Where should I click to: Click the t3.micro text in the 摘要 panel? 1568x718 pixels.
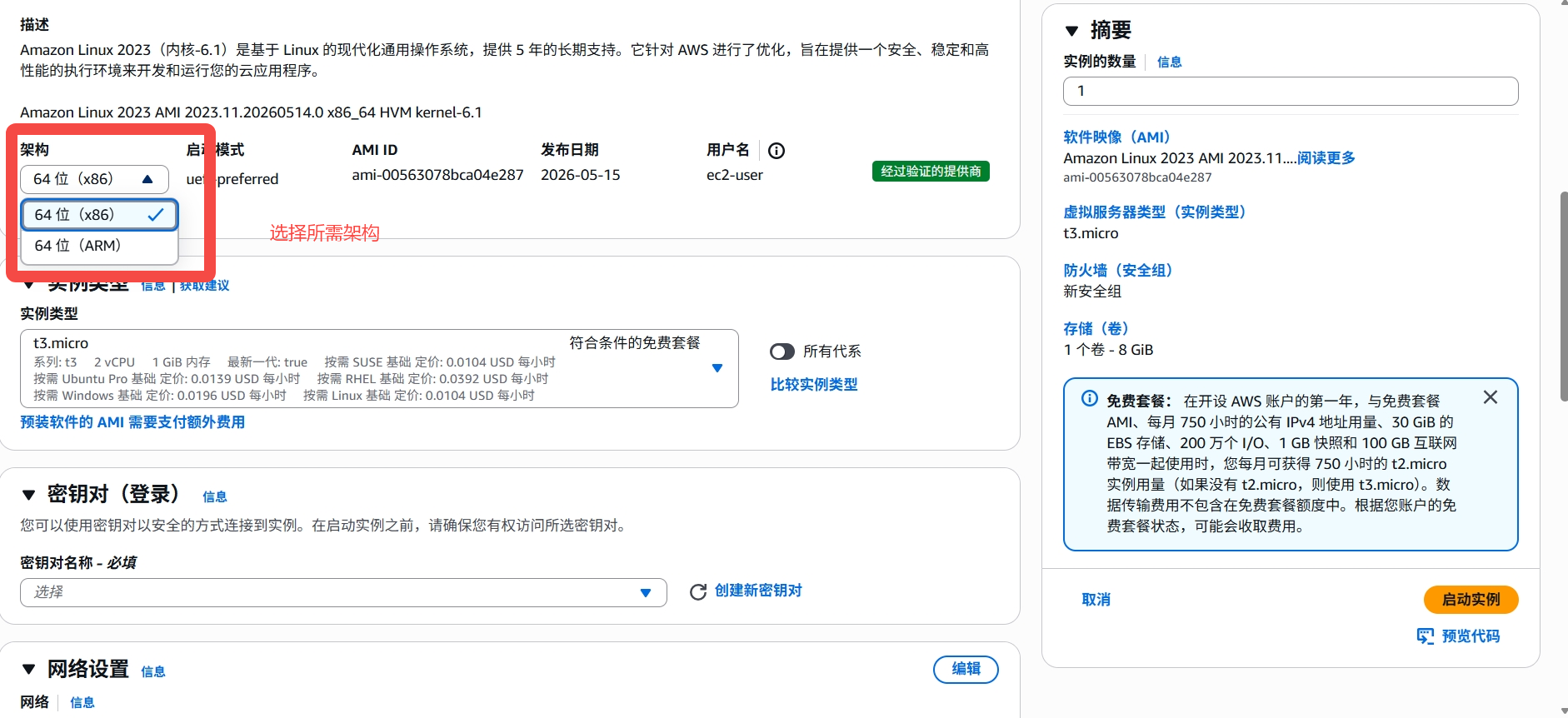coord(1091,233)
